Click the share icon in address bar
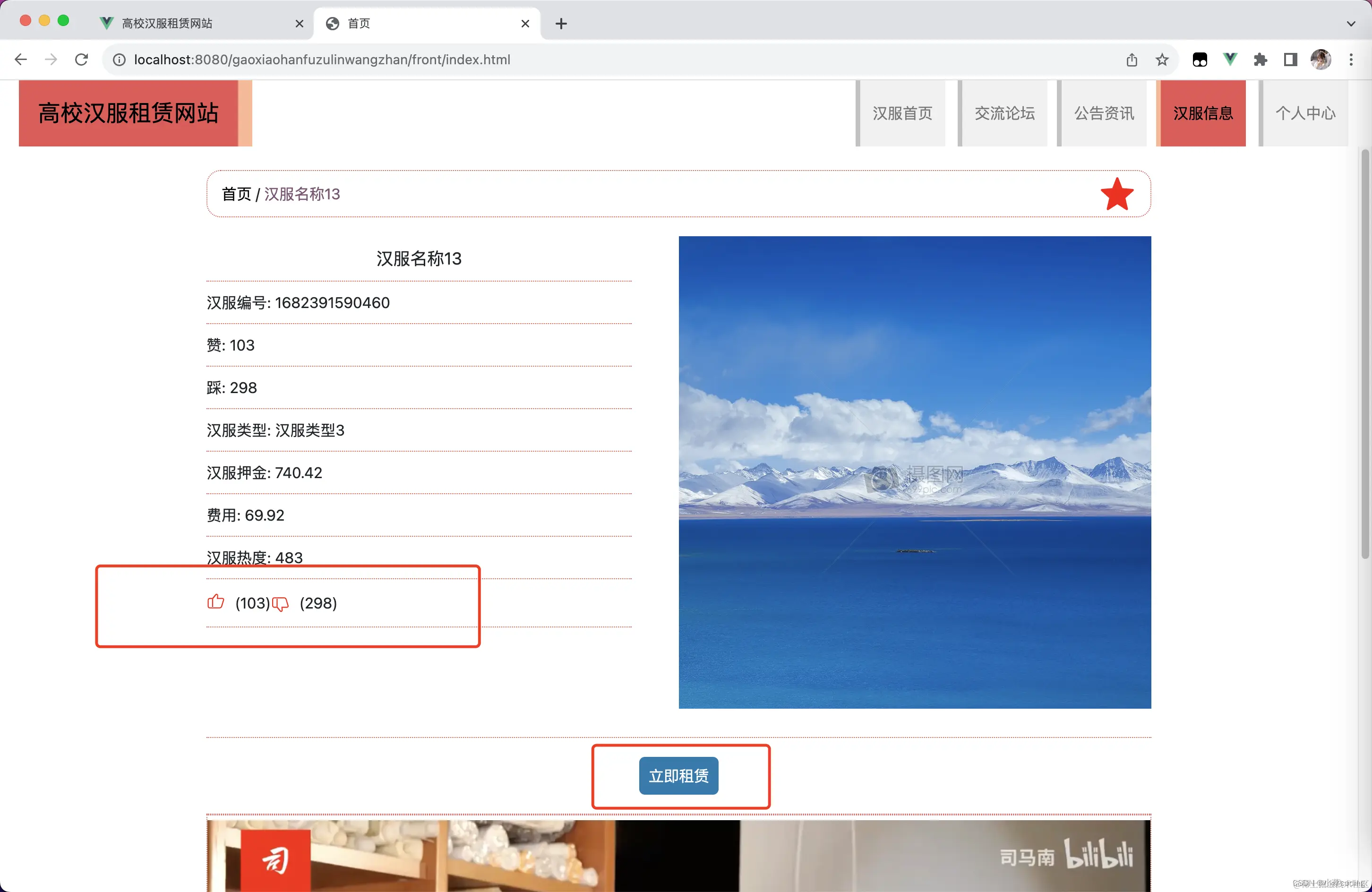Image resolution: width=1372 pixels, height=892 pixels. [x=1132, y=60]
